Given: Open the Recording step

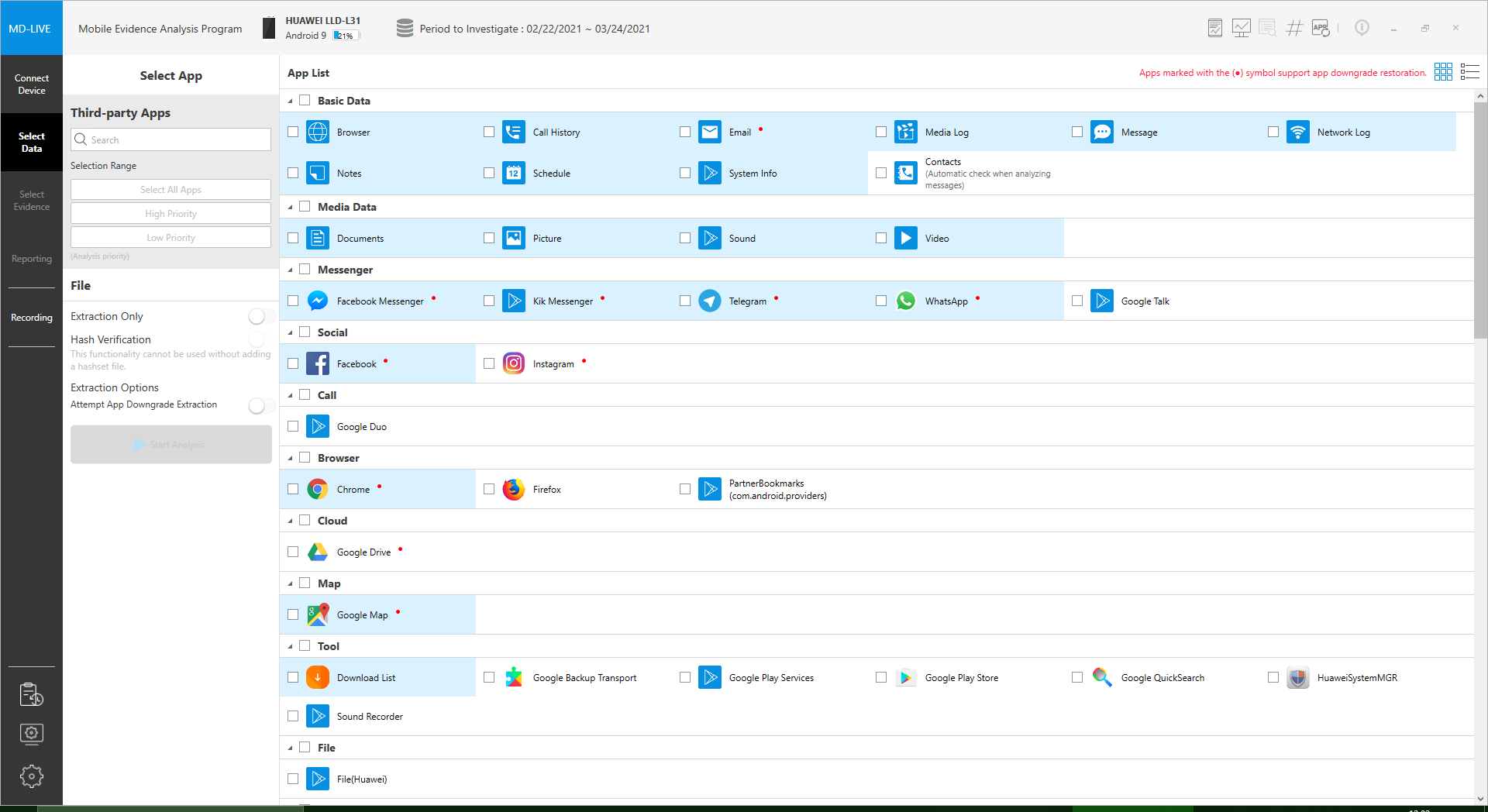Looking at the screenshot, I should (x=32, y=318).
